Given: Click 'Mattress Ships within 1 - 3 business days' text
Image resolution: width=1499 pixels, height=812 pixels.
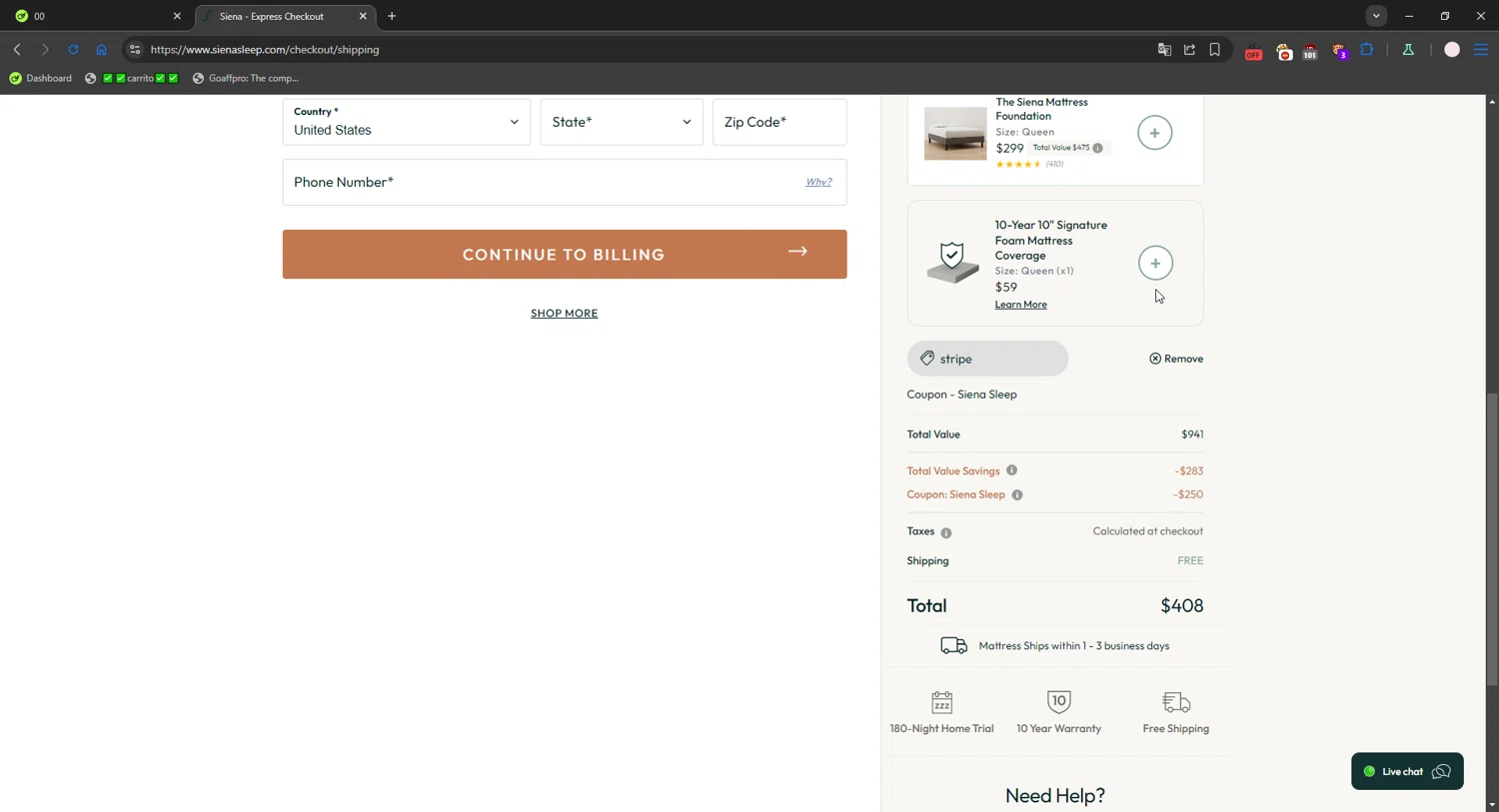Looking at the screenshot, I should pyautogui.click(x=1074, y=646).
